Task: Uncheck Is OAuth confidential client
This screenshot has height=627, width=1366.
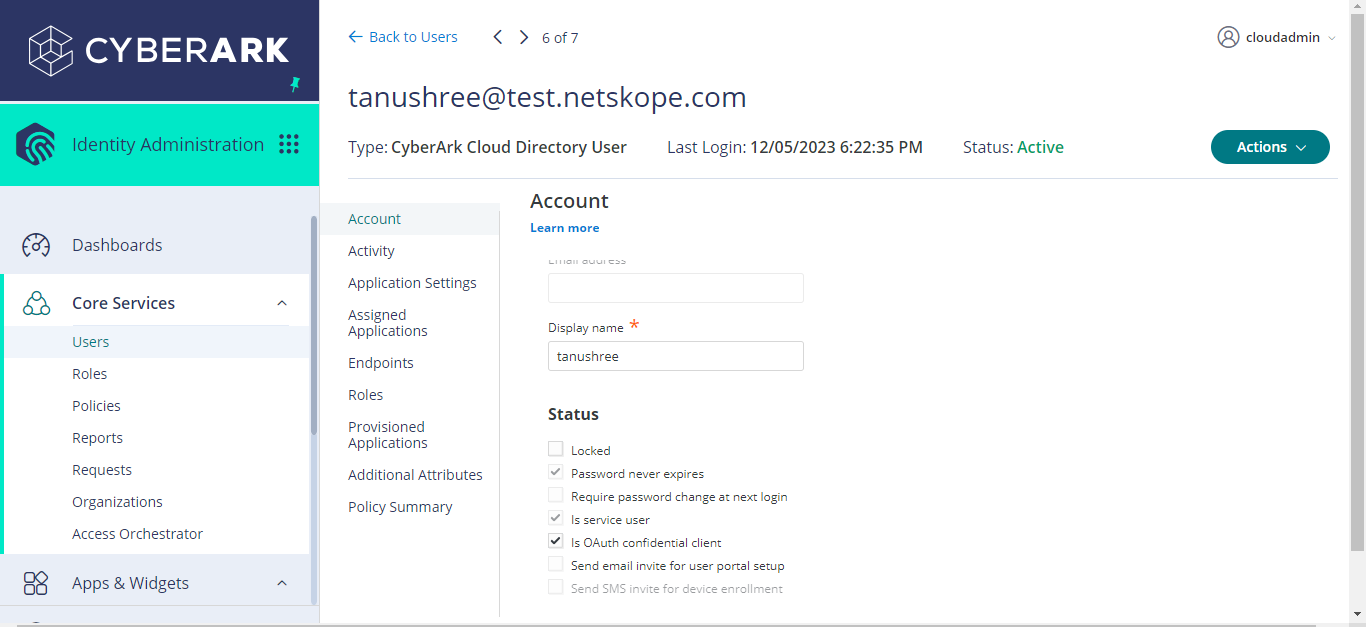Action: click(x=556, y=541)
